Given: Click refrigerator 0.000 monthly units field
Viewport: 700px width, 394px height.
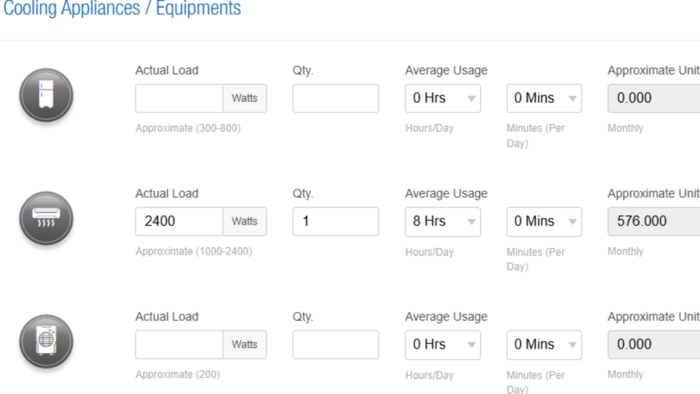Looking at the screenshot, I should tap(654, 98).
